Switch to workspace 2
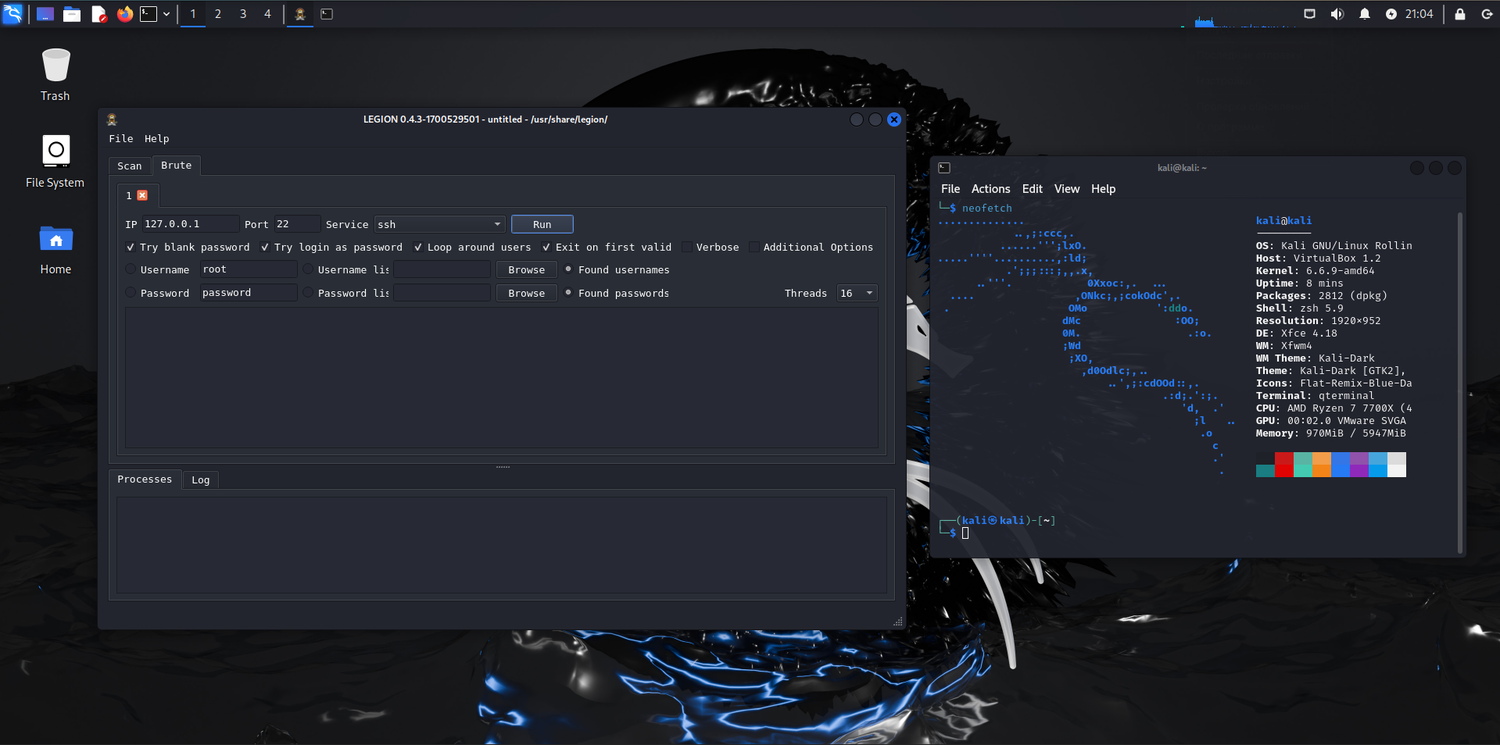 coord(218,14)
